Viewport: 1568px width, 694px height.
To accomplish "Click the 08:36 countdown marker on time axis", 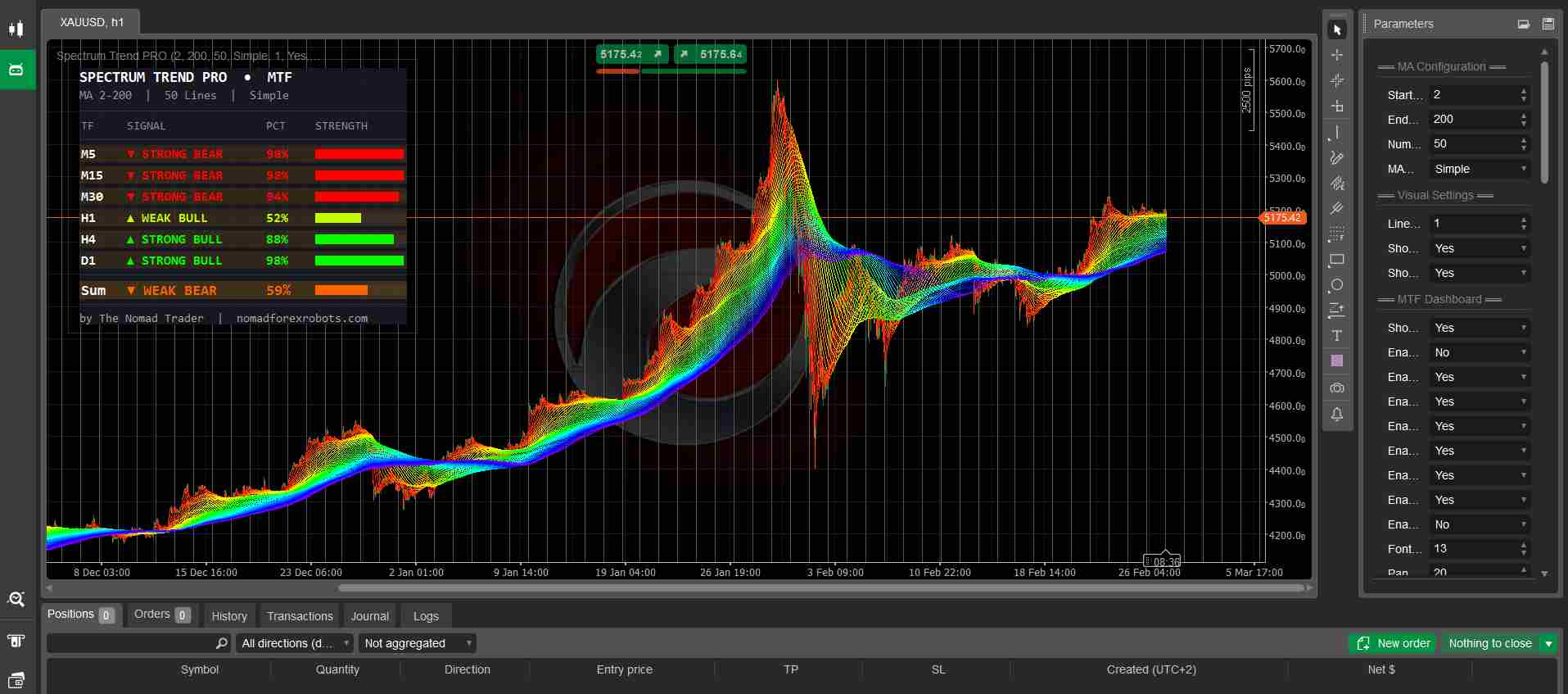I will (1163, 561).
